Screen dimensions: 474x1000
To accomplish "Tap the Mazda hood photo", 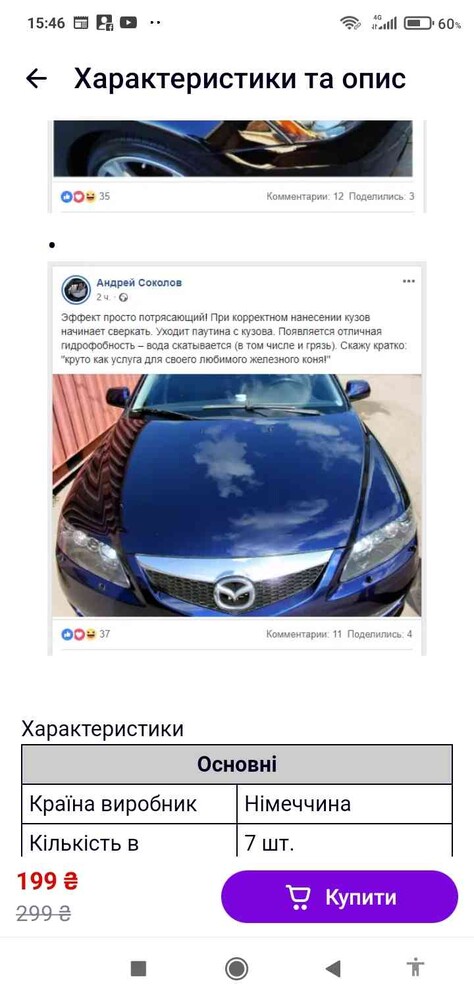I will click(237, 495).
